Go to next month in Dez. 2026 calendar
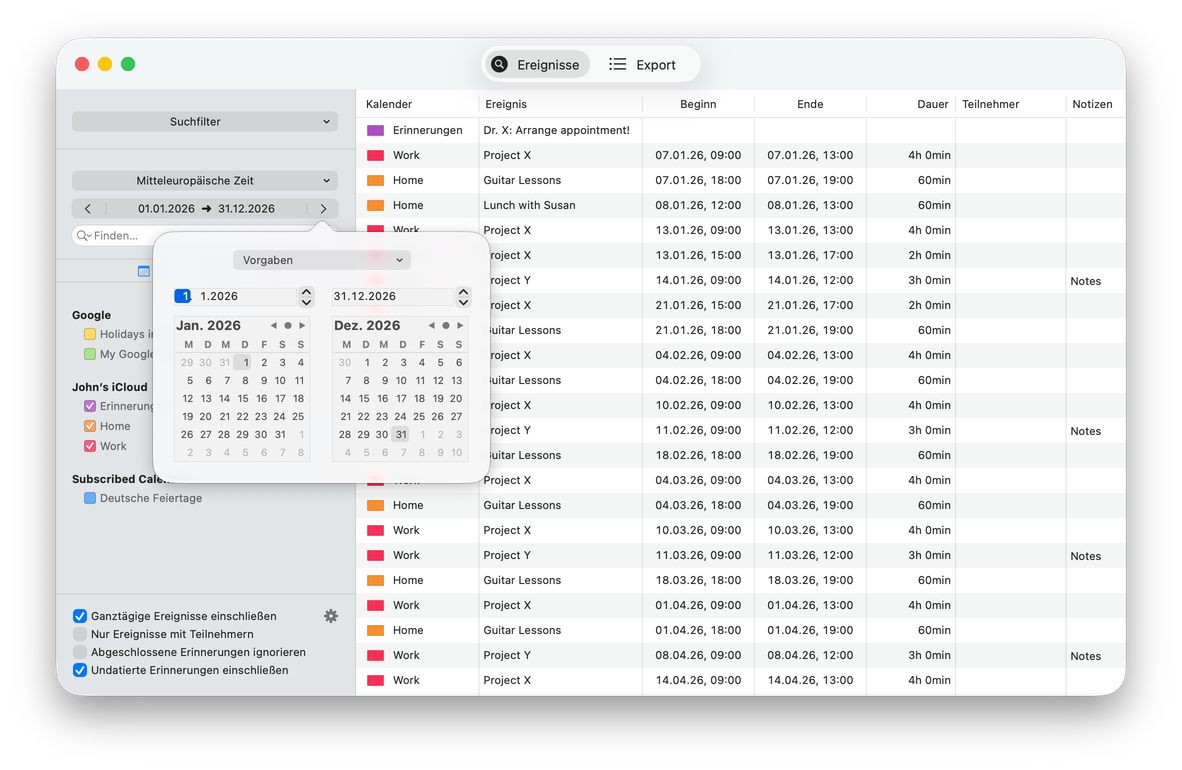1182x770 pixels. 460,326
